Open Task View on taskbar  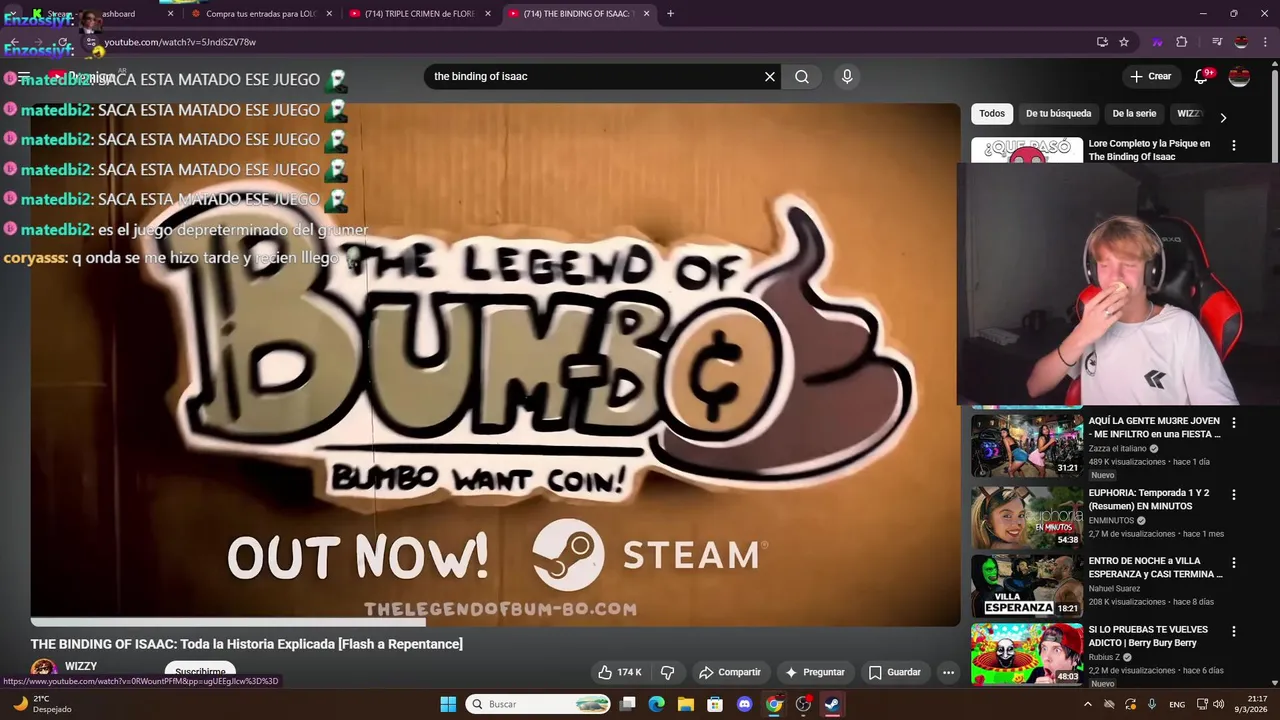coord(628,704)
